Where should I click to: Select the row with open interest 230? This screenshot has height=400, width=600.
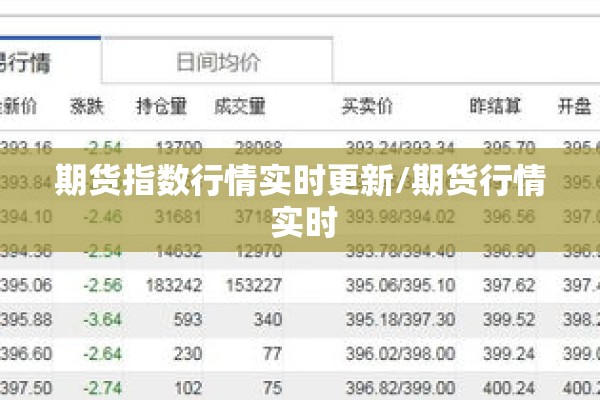(300, 354)
